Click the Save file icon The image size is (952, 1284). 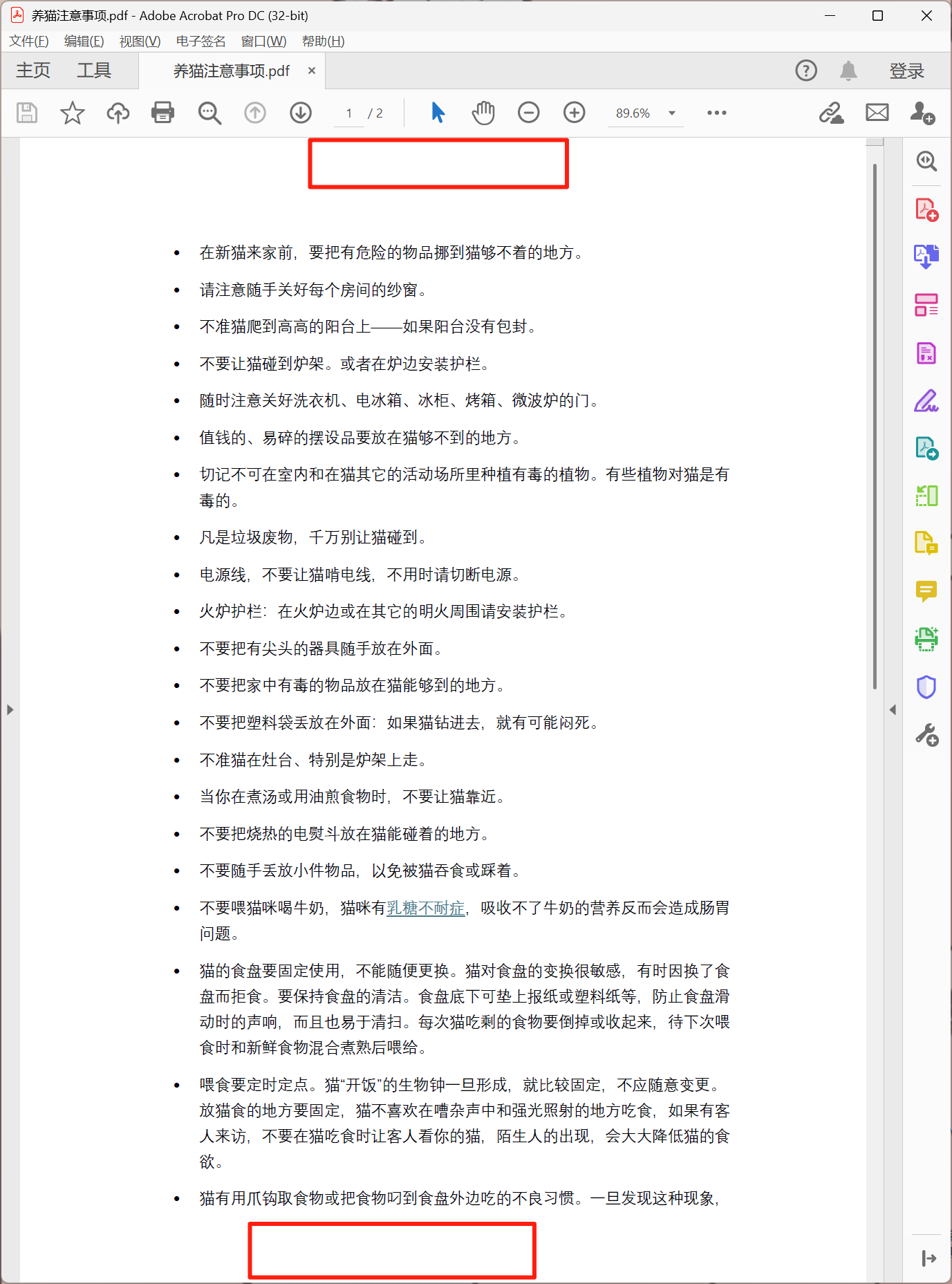(x=27, y=113)
